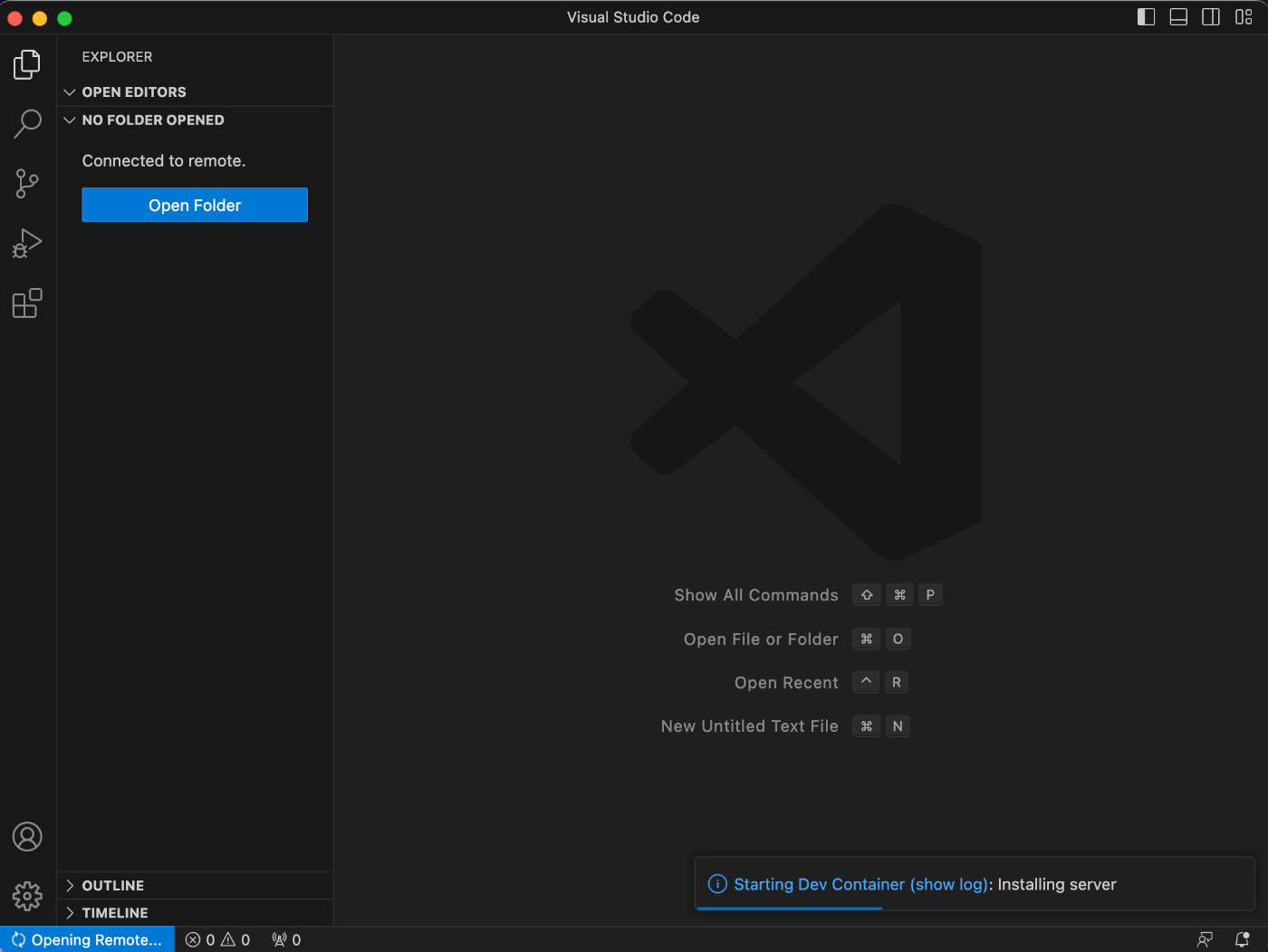1268x952 pixels.
Task: Open Customize Layout icon in title bar
Action: pyautogui.click(x=1244, y=17)
